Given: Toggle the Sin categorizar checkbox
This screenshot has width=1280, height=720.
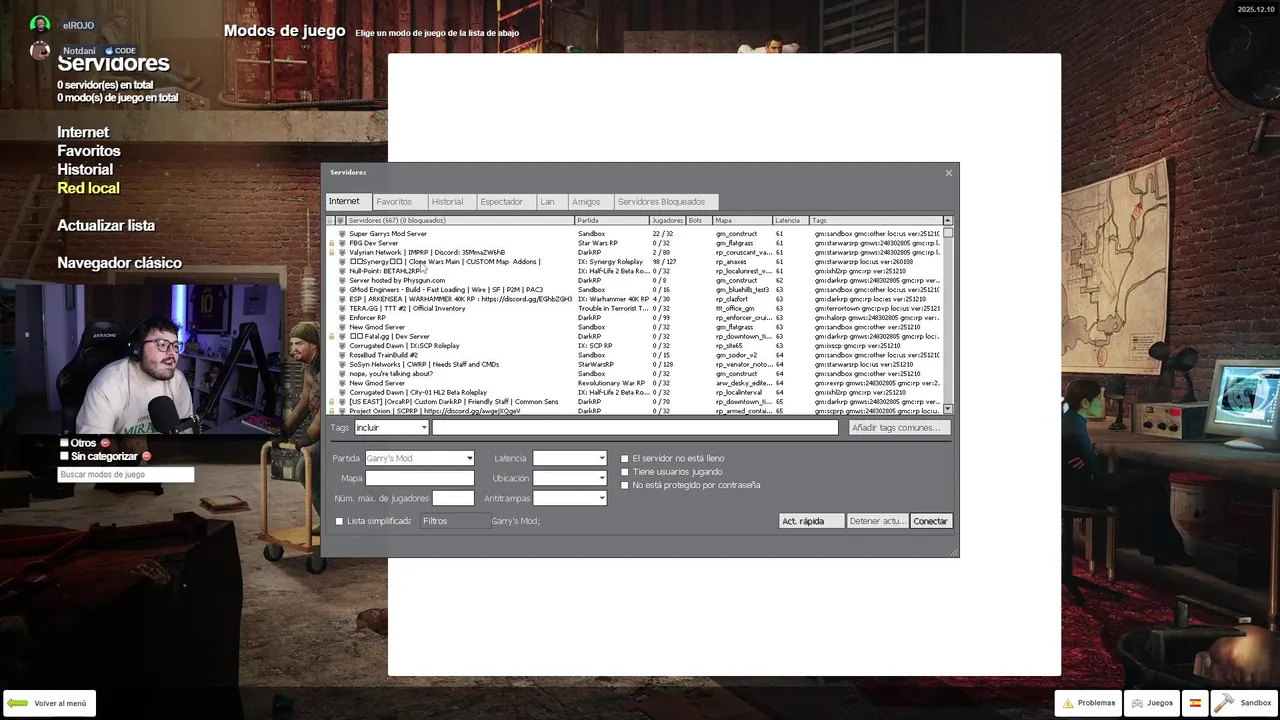Looking at the screenshot, I should click(x=64, y=456).
